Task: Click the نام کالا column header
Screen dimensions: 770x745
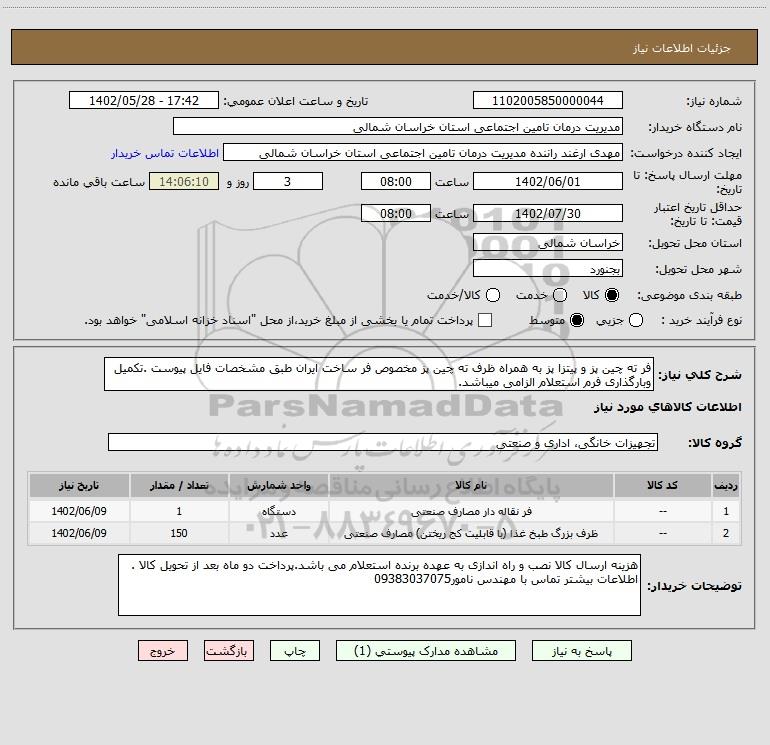Action: [471, 486]
